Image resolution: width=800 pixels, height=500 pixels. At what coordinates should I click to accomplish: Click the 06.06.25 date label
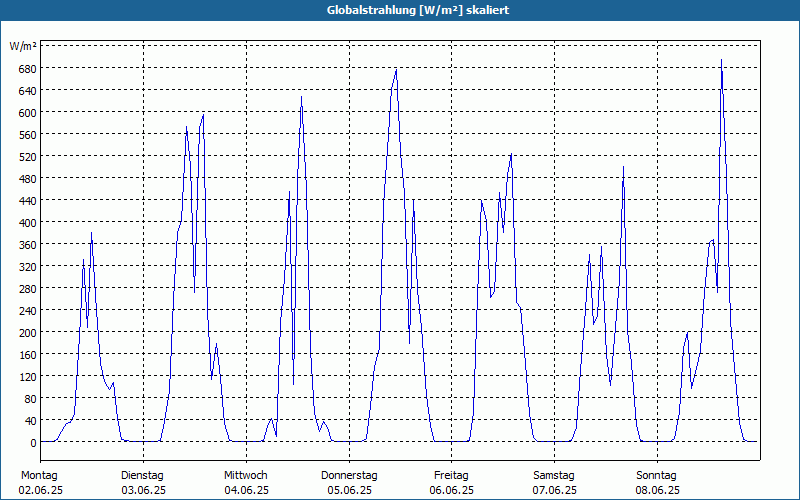coord(452,491)
